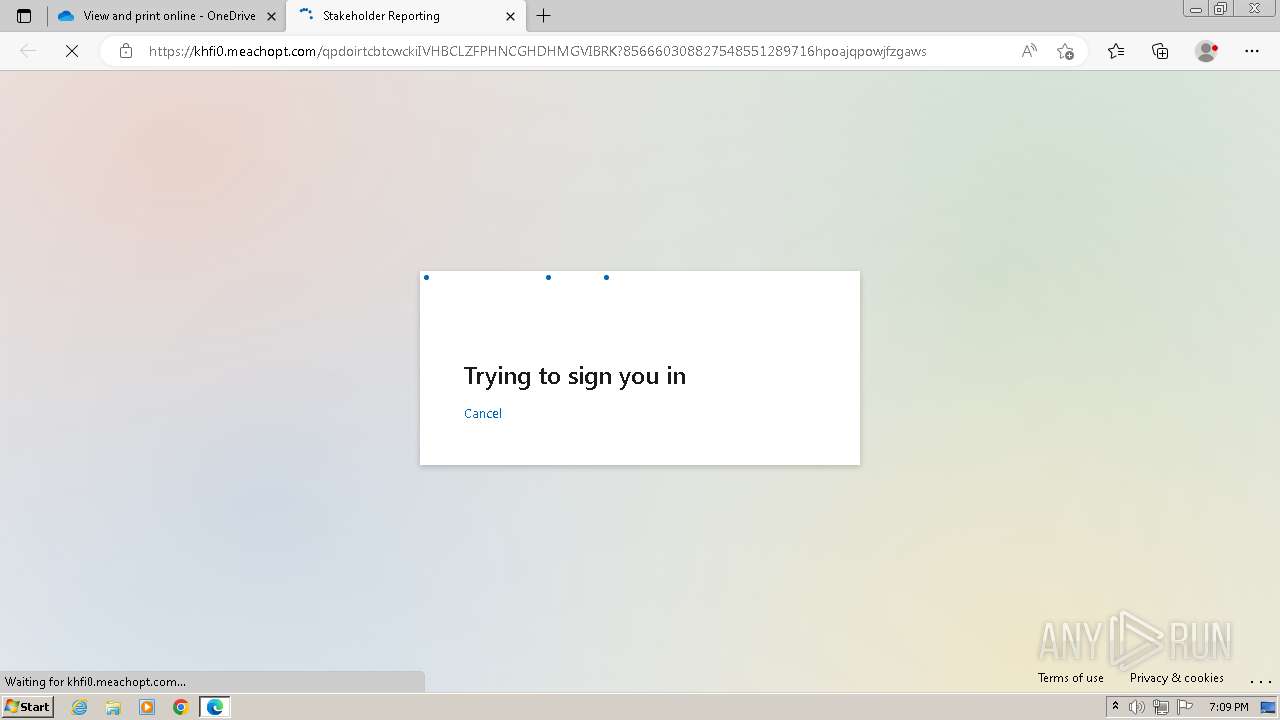
Task: Cancel the sign-in attempt
Action: [483, 413]
